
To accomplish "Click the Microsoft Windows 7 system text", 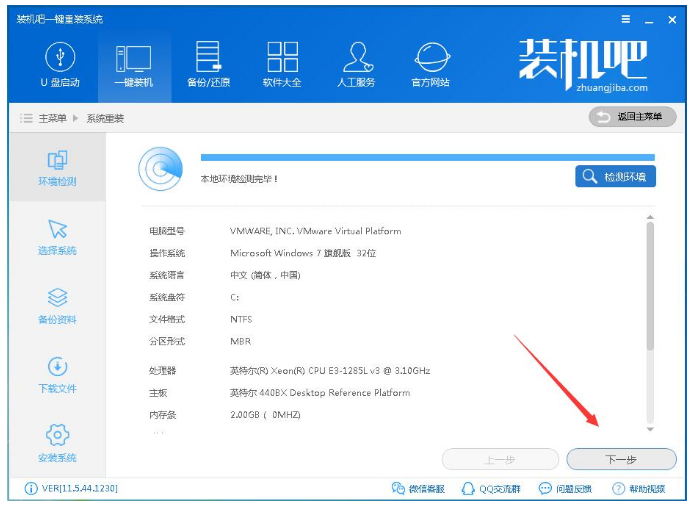I will click(303, 253).
